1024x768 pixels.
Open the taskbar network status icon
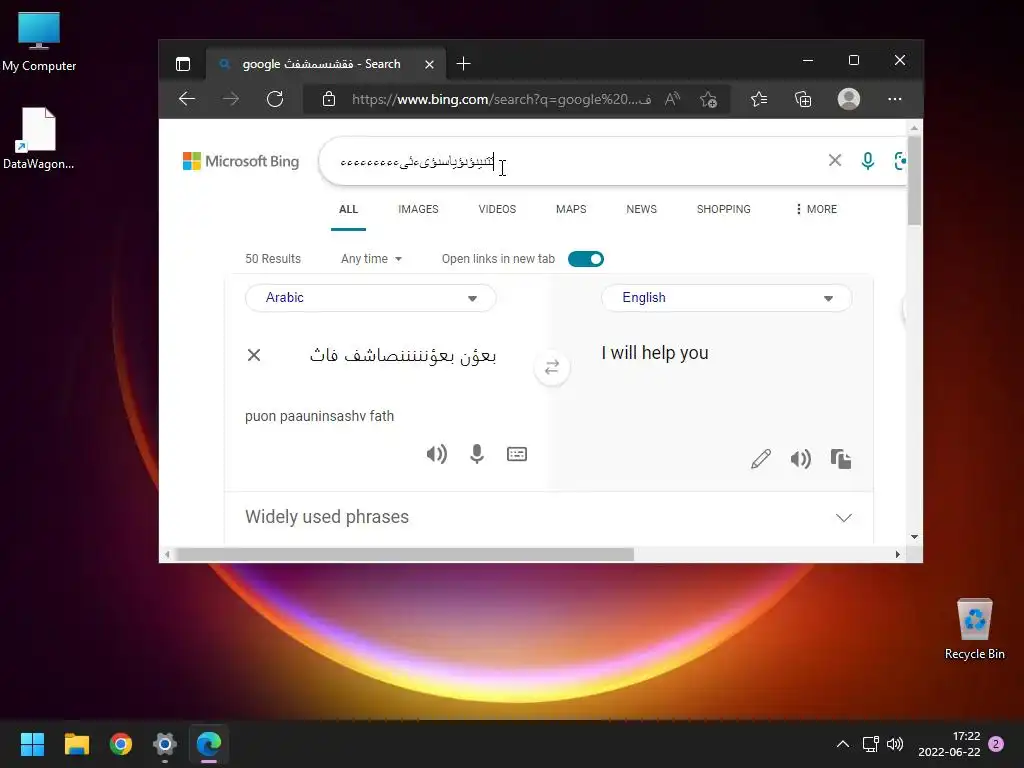click(x=871, y=744)
